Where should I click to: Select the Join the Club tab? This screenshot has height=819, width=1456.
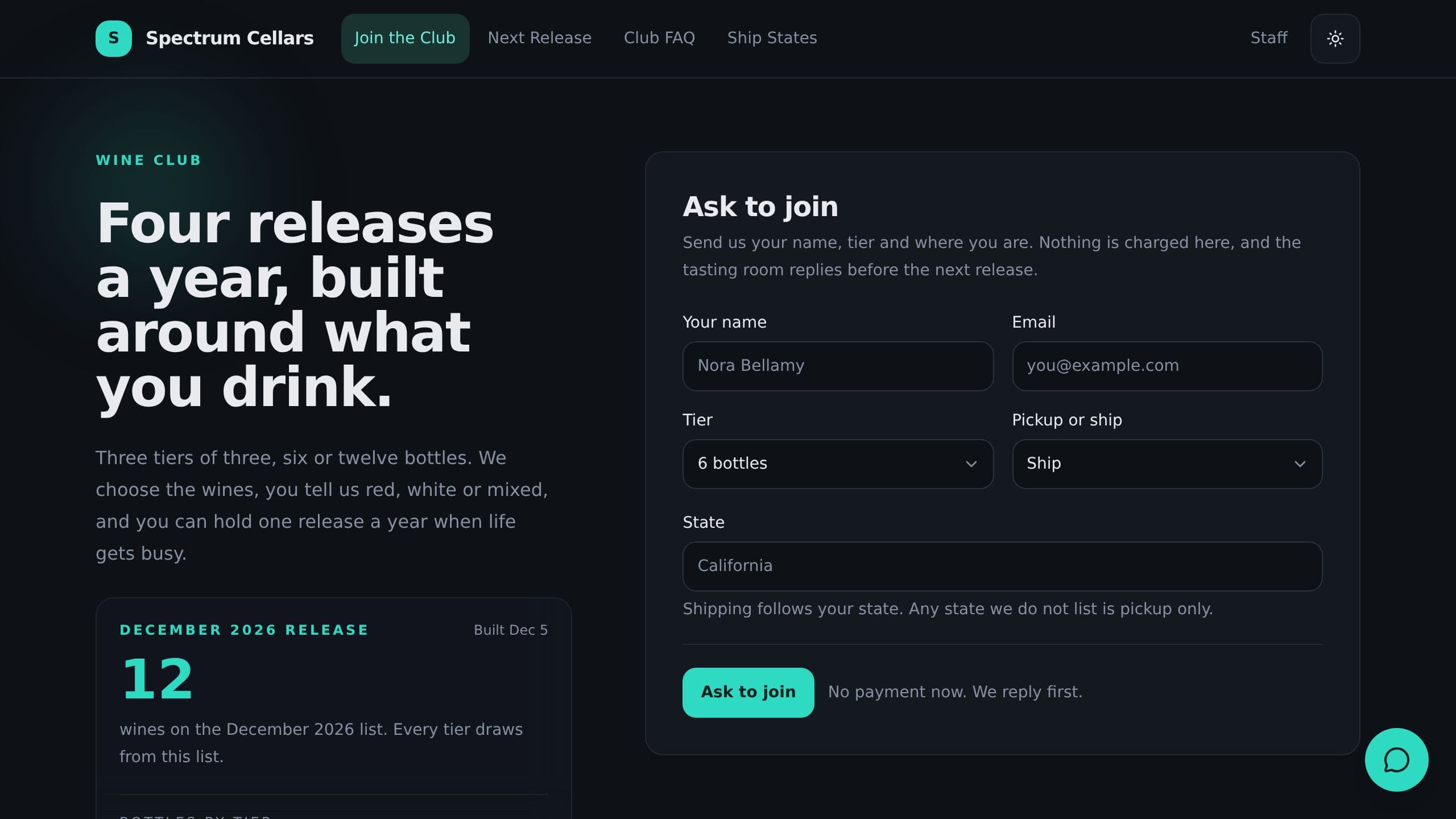pos(405,38)
